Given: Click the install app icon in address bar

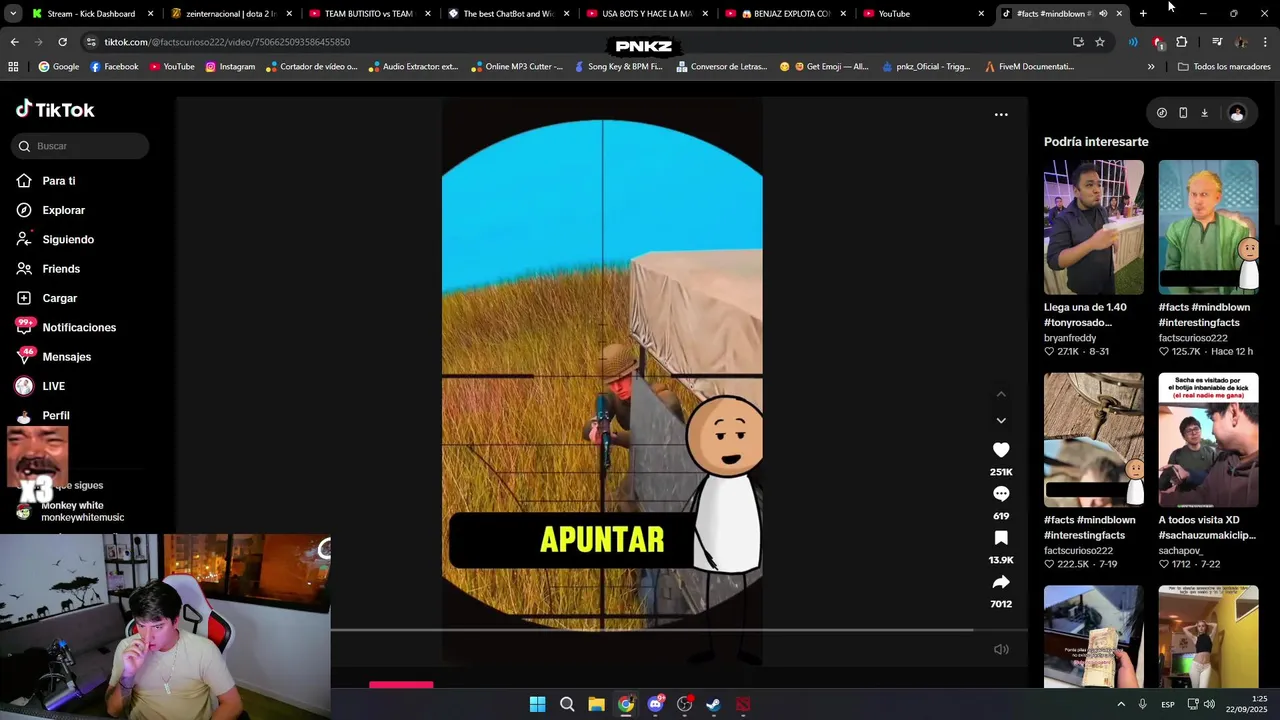Looking at the screenshot, I should coord(1078,42).
